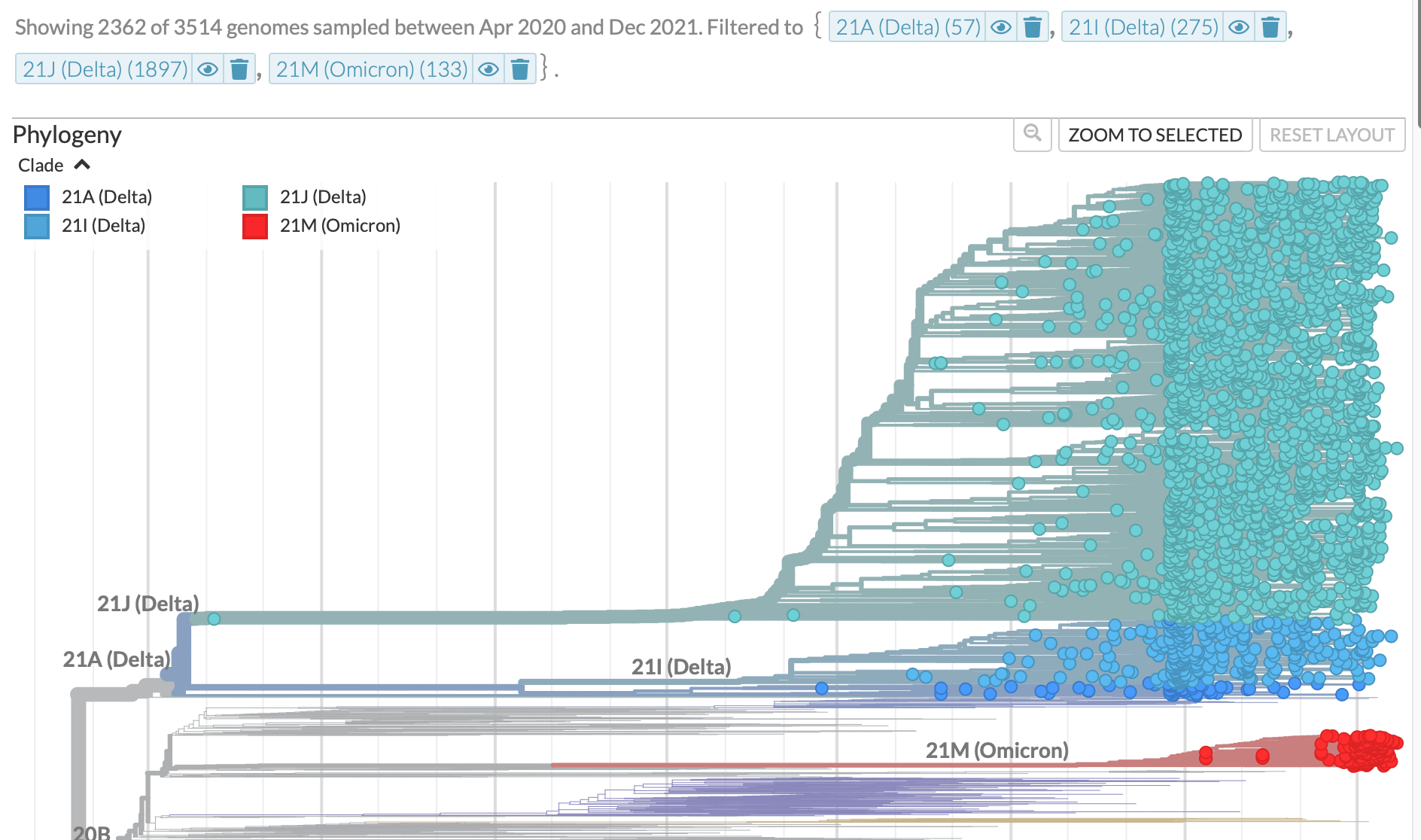Collapse the Clade legend chevron
Viewport: 1421px width, 840px height.
coord(82,165)
